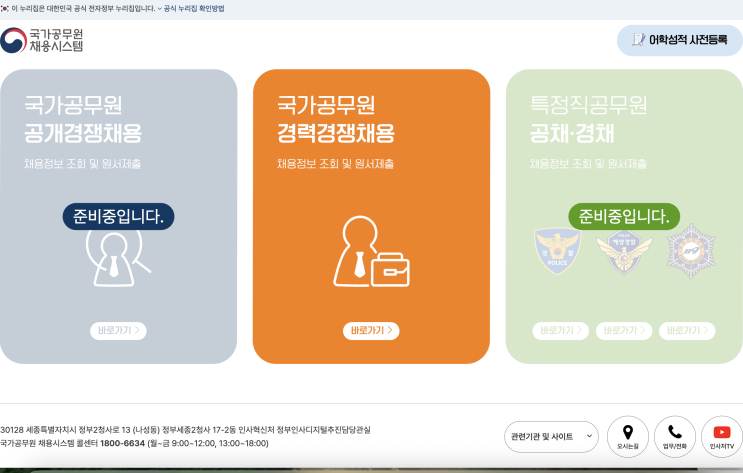
Task: Click the 국가공무원 채용시스템 logo
Action: (x=42, y=40)
